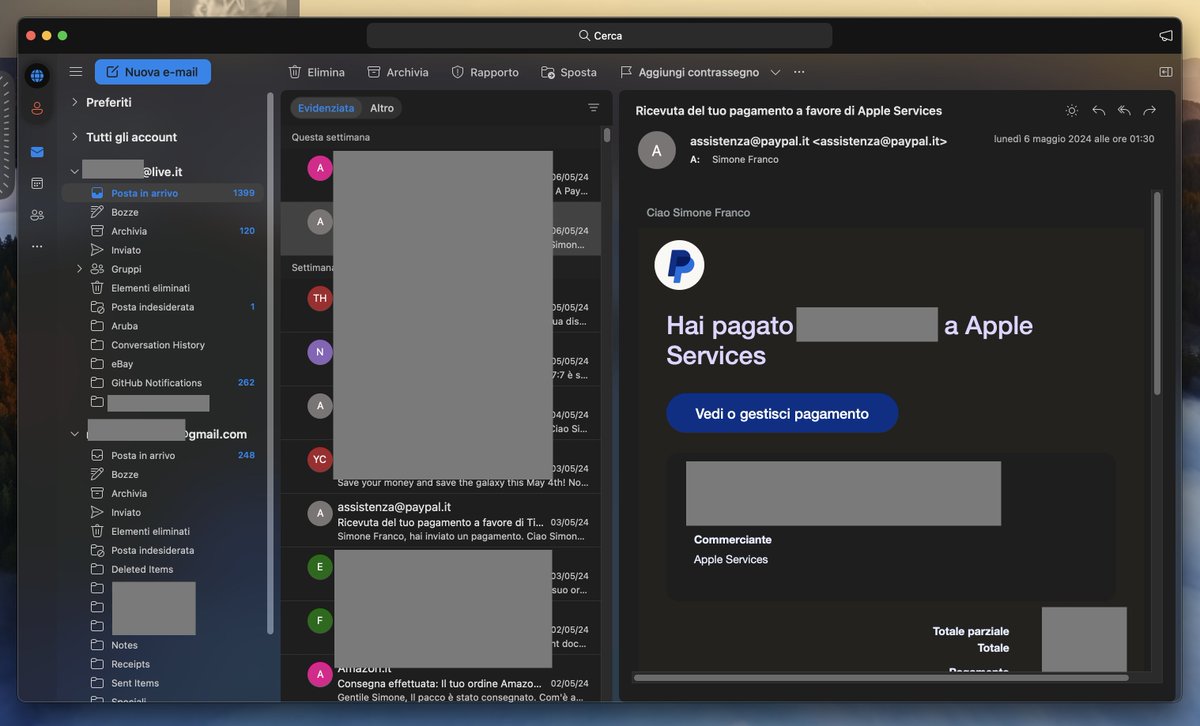Click the globe account icon in left rail
The width and height of the screenshot is (1200, 726).
(x=37, y=76)
